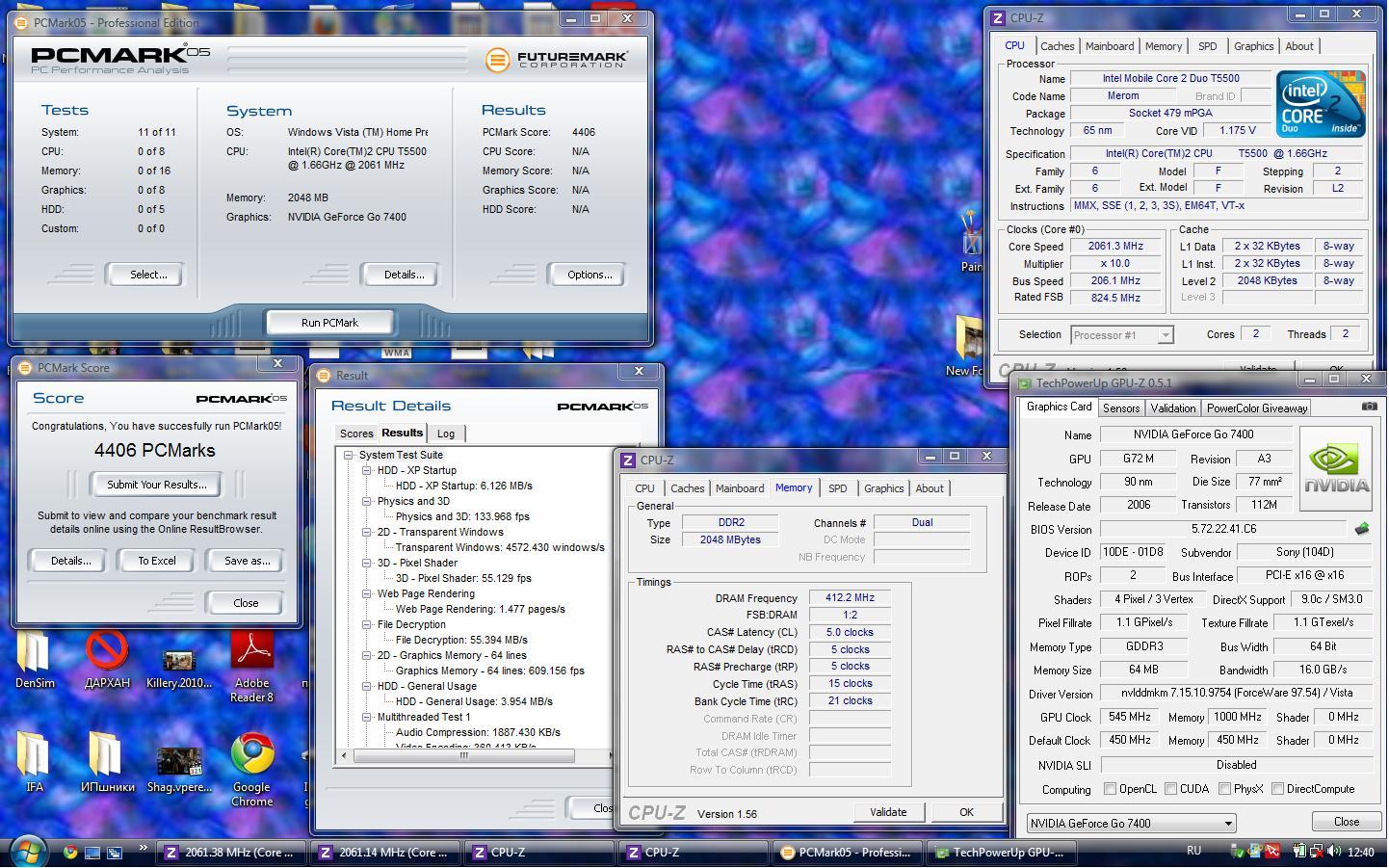
Task: Select the Shag.vpere video file icon
Action: coord(179,769)
